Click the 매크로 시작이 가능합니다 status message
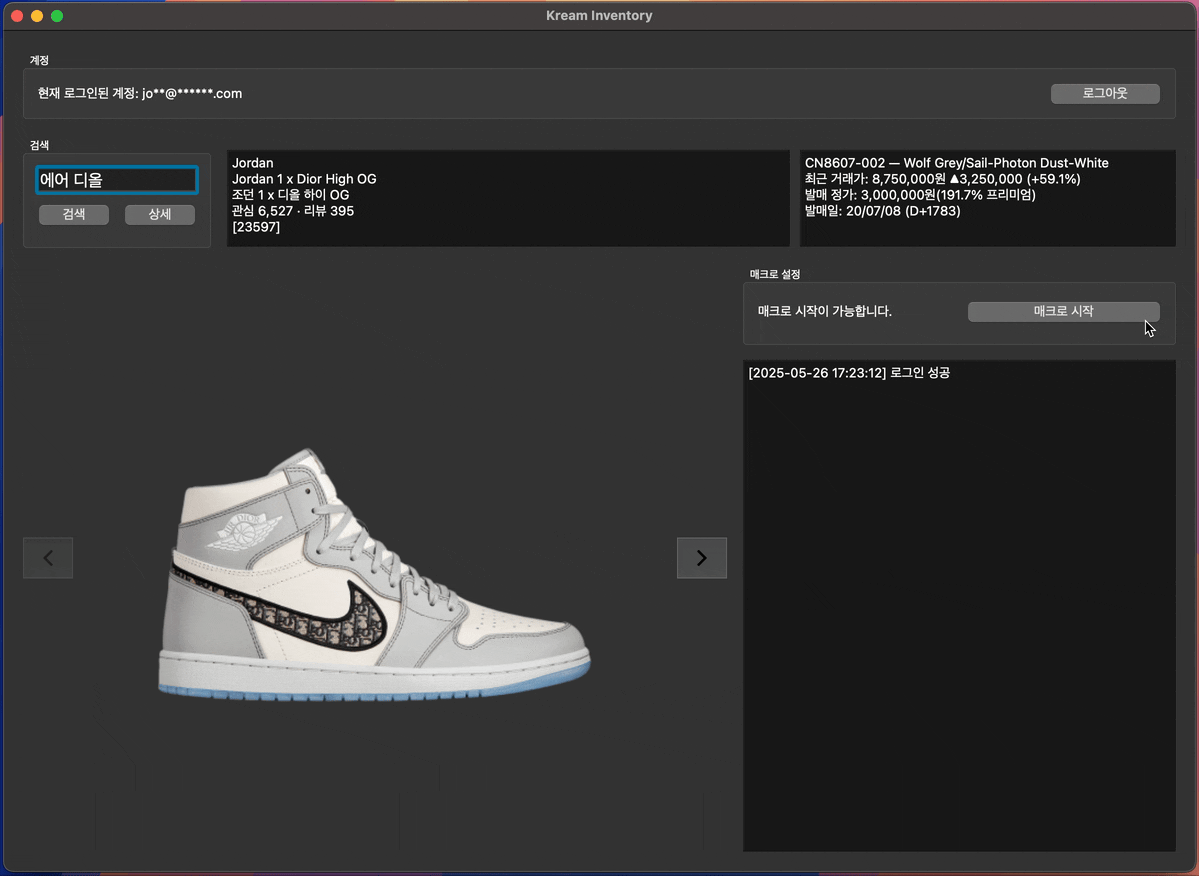 [825, 311]
